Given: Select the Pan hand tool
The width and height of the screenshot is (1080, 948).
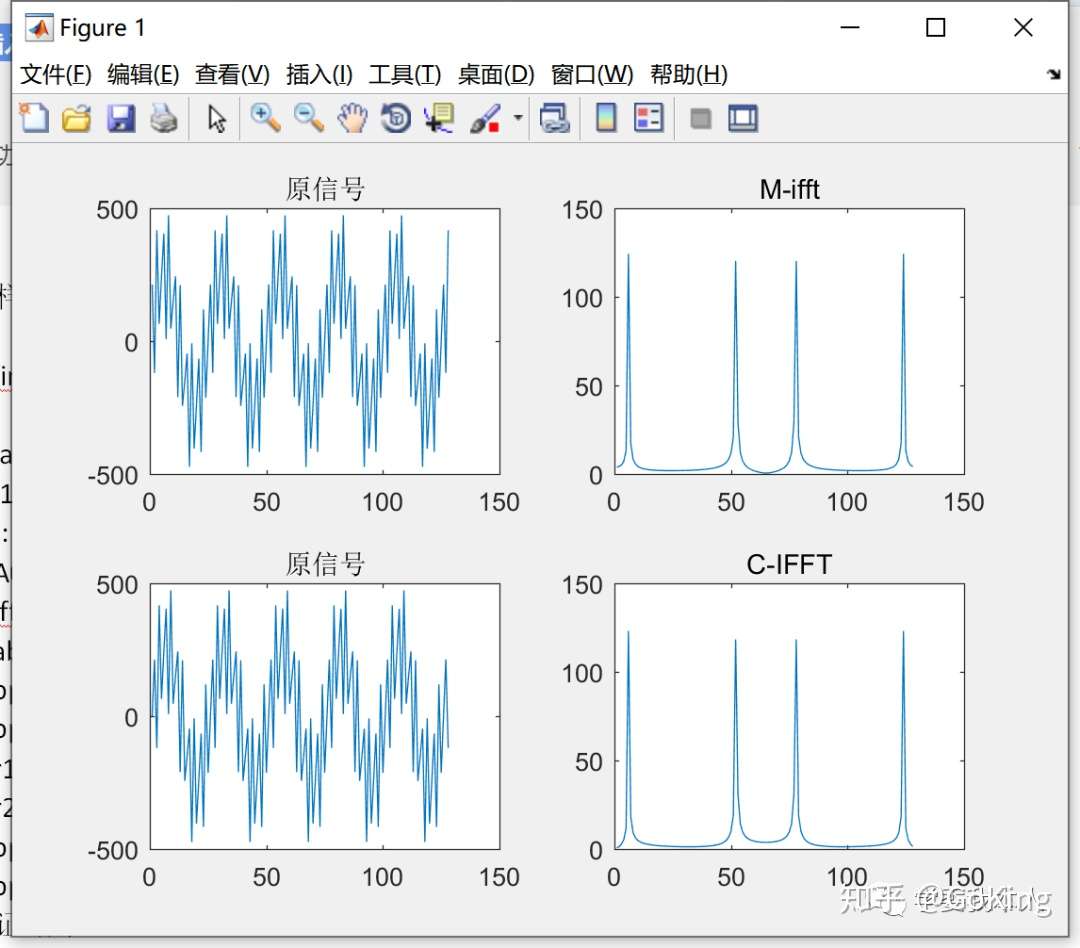Looking at the screenshot, I should 353,118.
